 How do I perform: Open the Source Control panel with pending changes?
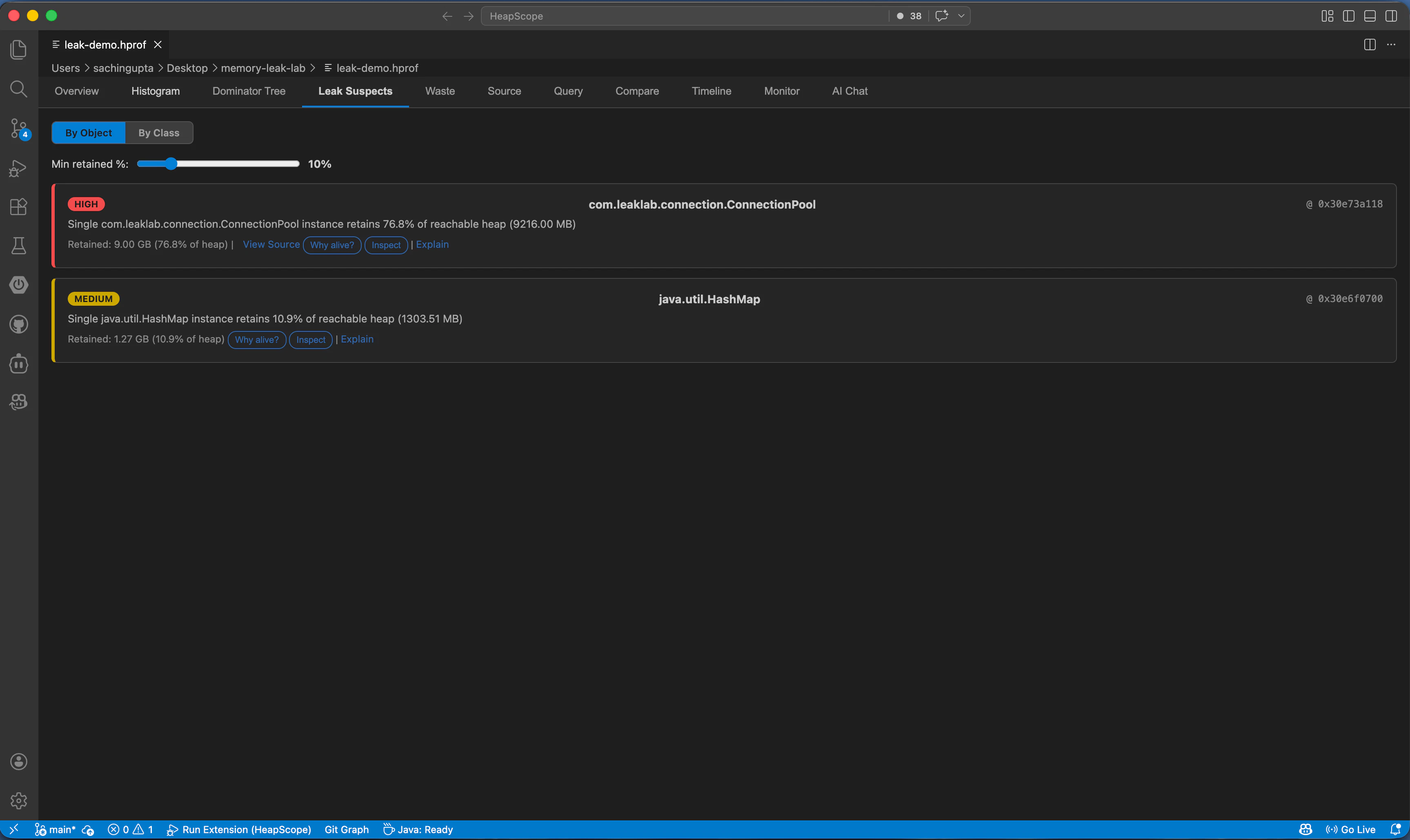pyautogui.click(x=18, y=129)
